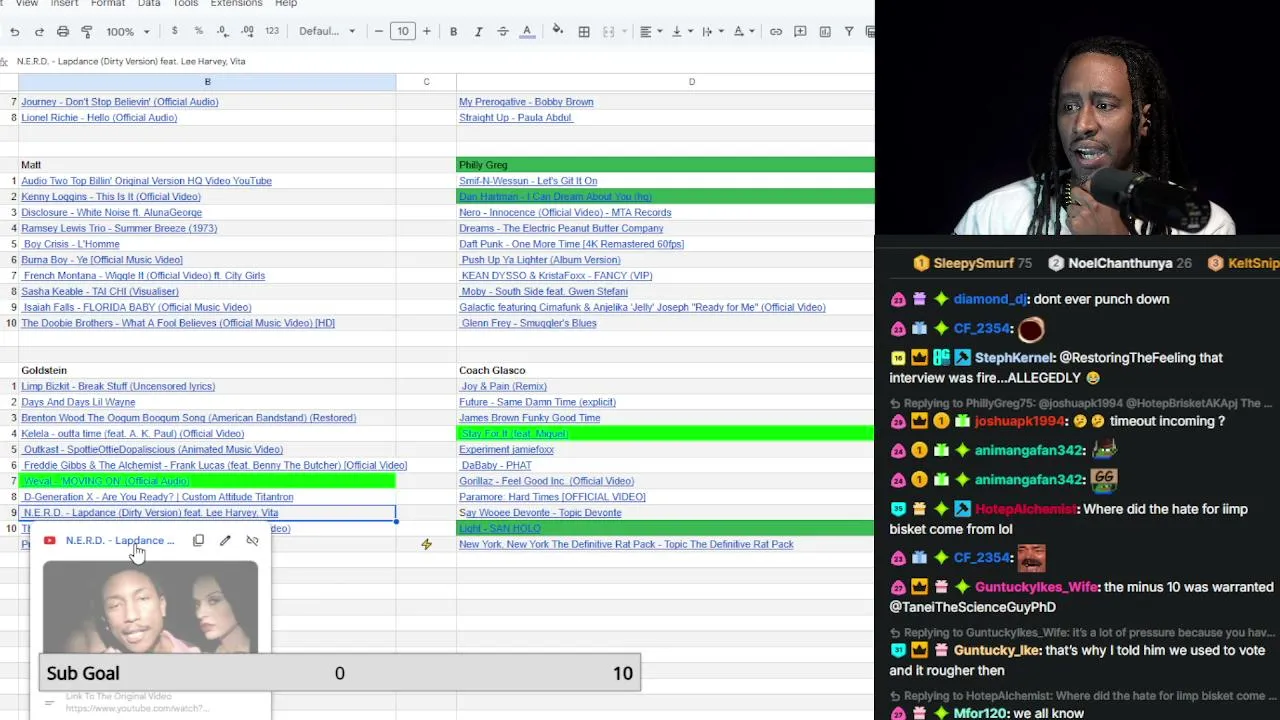Open the Tools menu

pos(185,4)
